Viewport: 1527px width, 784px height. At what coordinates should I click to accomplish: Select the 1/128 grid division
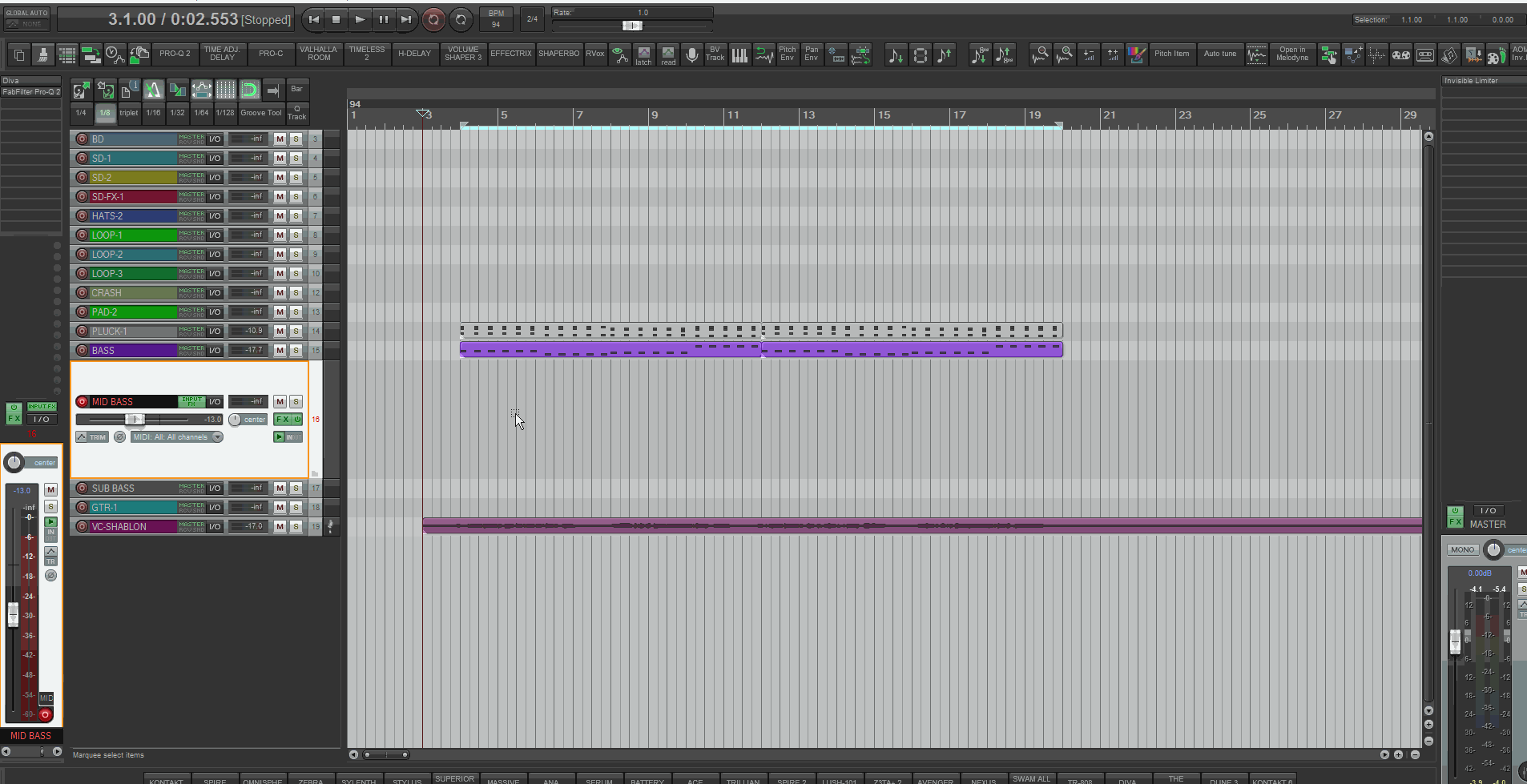coord(225,113)
